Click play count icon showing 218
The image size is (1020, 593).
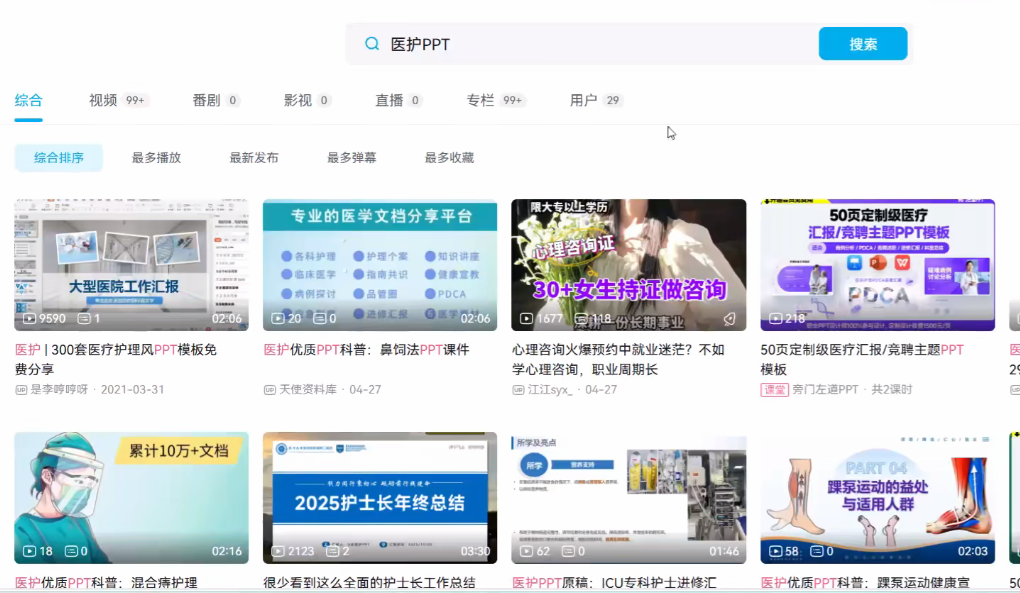(x=775, y=319)
